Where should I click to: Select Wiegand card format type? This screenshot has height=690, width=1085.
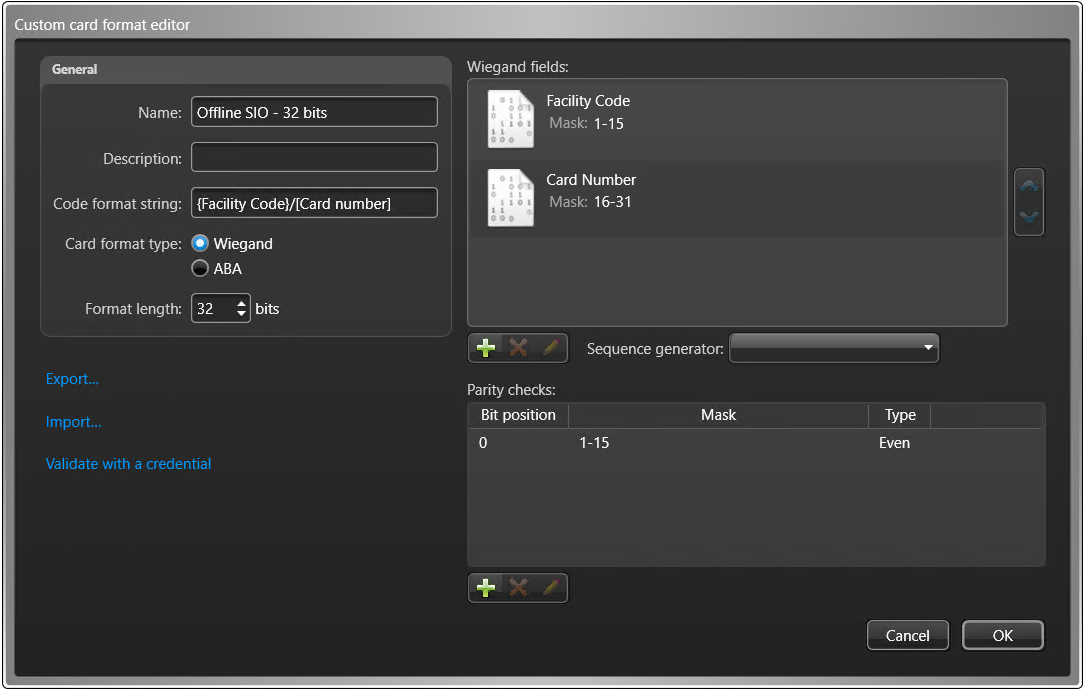coord(200,244)
